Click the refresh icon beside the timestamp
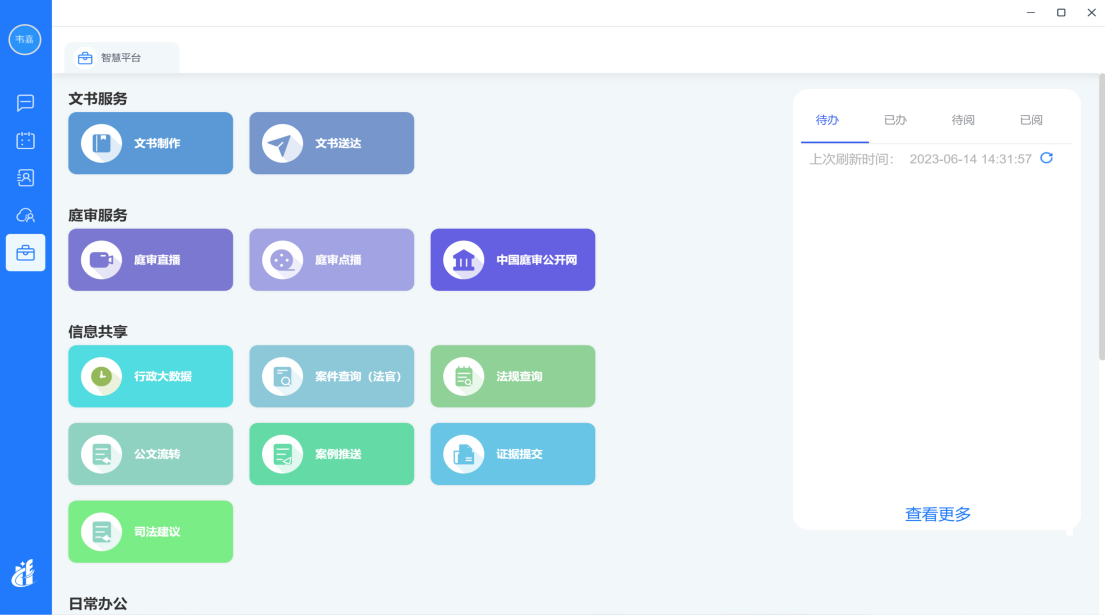The height and width of the screenshot is (615, 1105). pos(1047,158)
